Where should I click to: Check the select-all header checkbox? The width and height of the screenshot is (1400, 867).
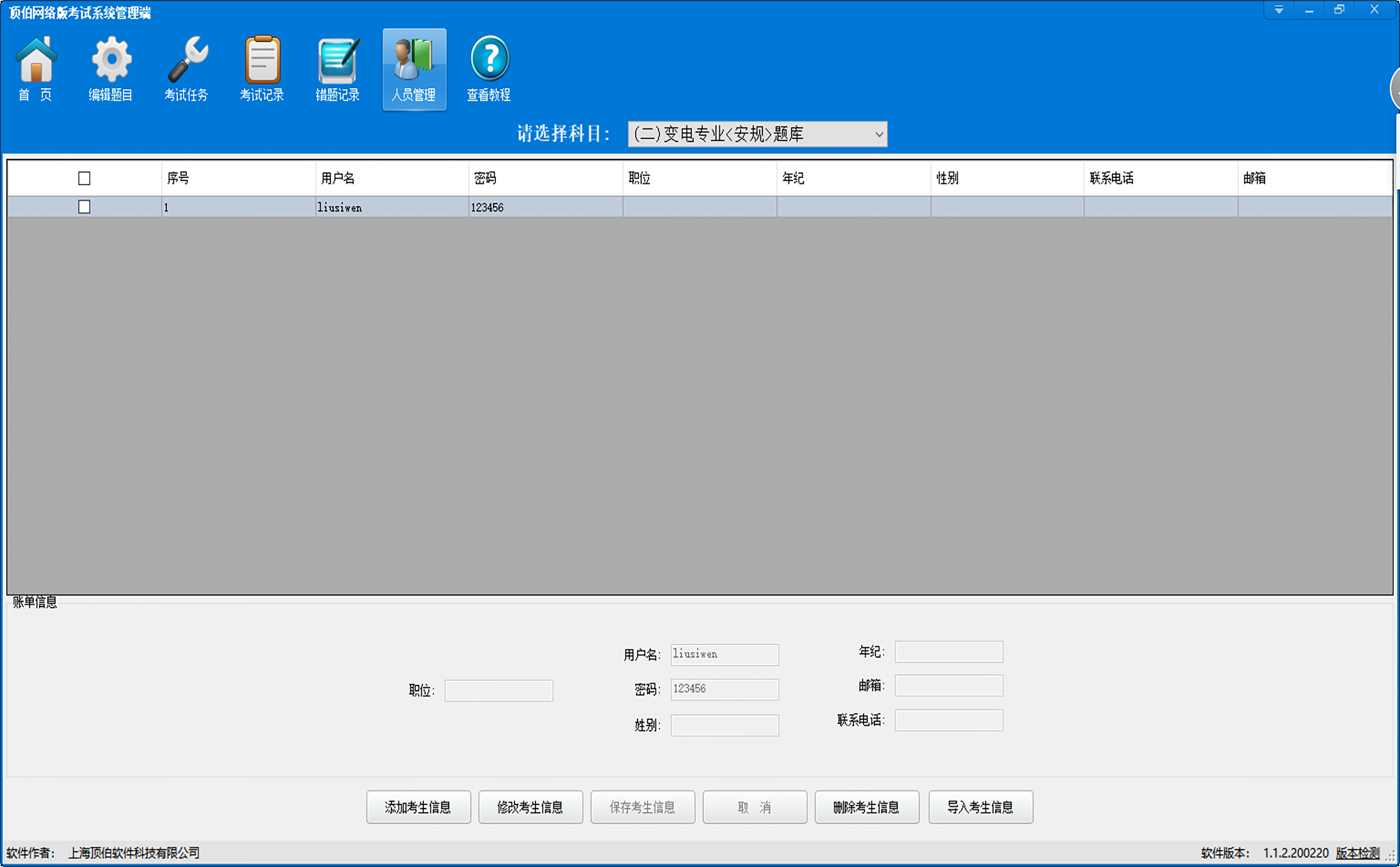tap(84, 178)
